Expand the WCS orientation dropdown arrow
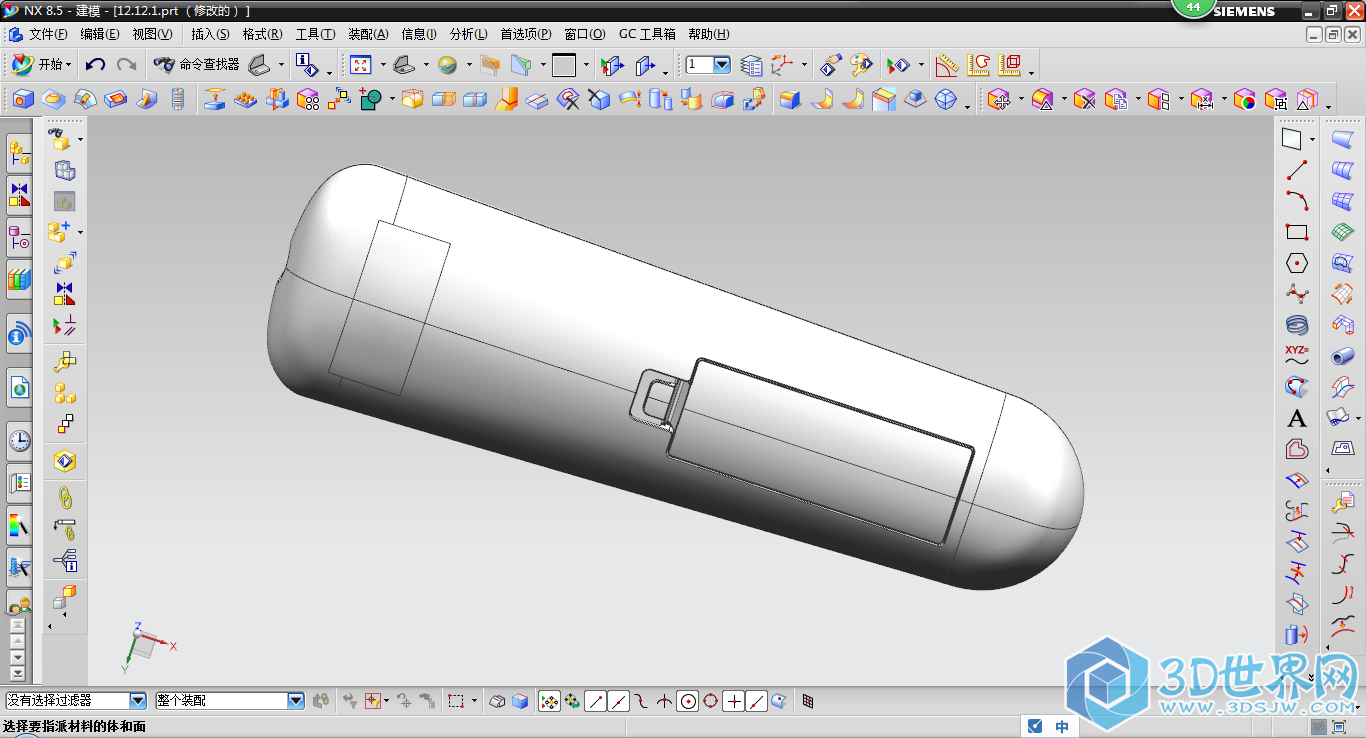This screenshot has height=738, width=1366. click(804, 66)
